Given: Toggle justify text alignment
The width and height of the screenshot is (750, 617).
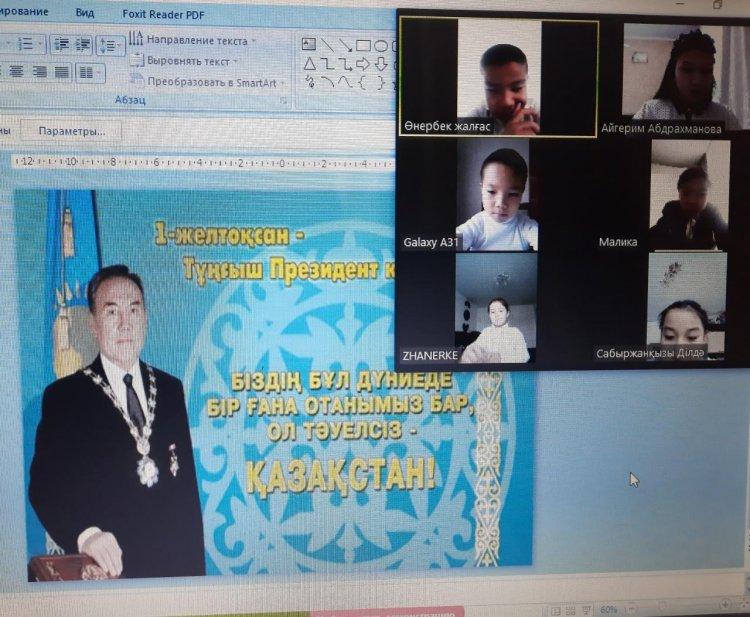Looking at the screenshot, I should click(62, 72).
